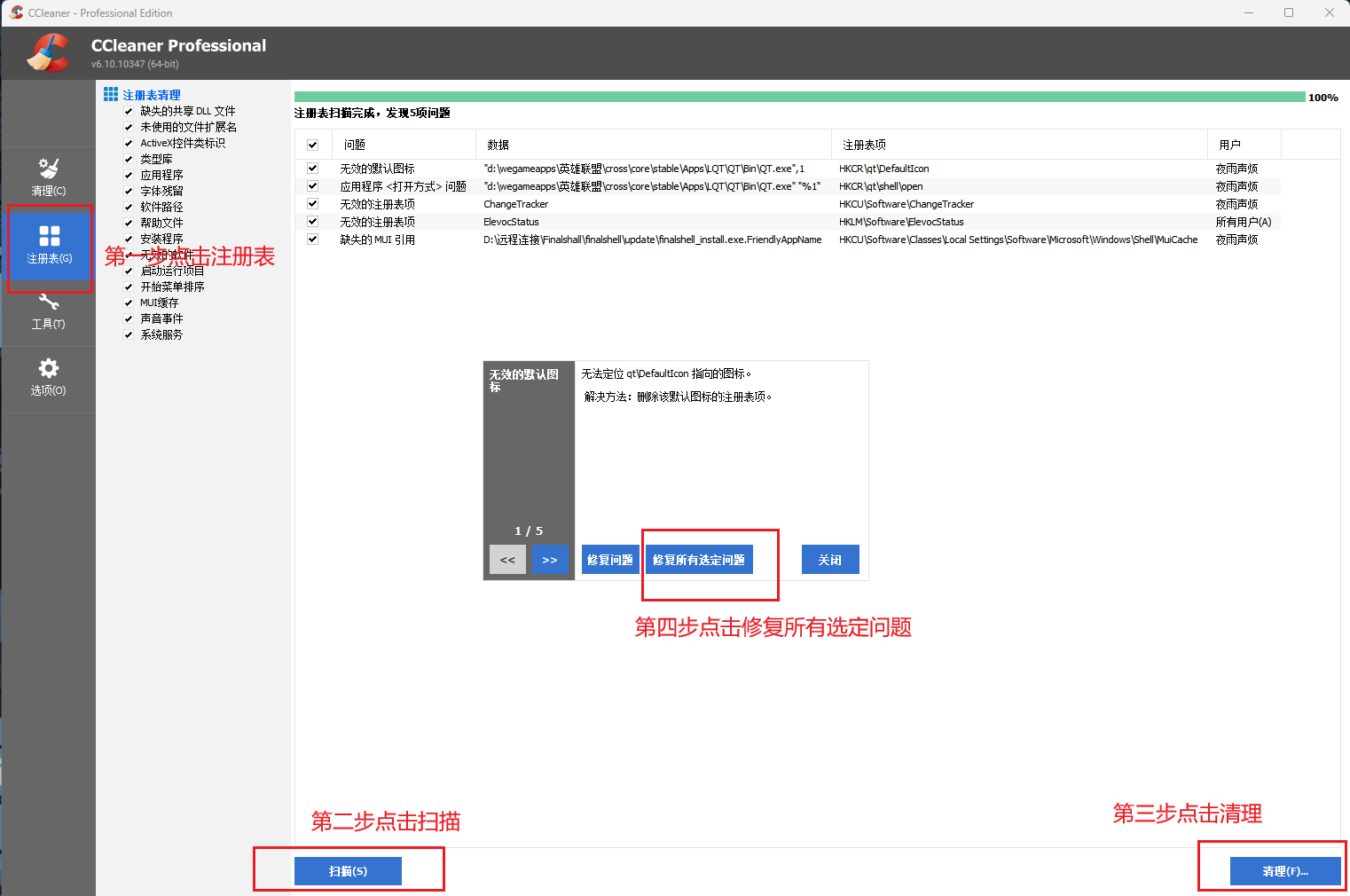Select HKLM\Software\ElevocStatus cell
Viewport: 1350px width, 896px height.
(901, 222)
